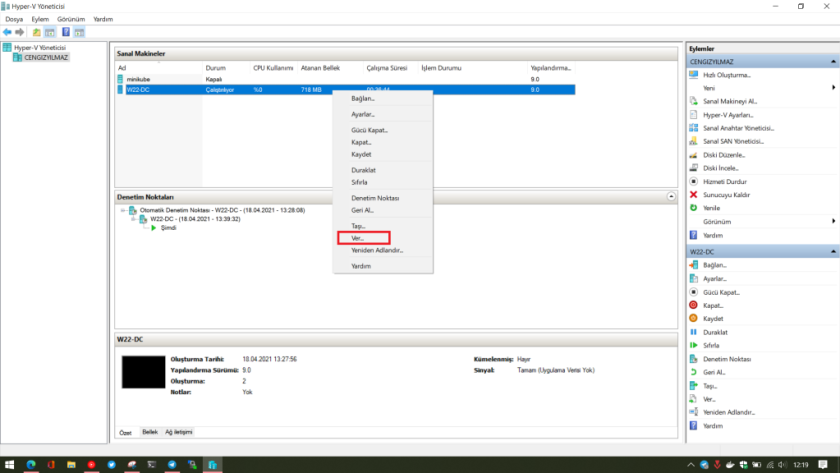Collapse the Denetim Noktaları panel
The width and height of the screenshot is (840, 473).
[674, 197]
